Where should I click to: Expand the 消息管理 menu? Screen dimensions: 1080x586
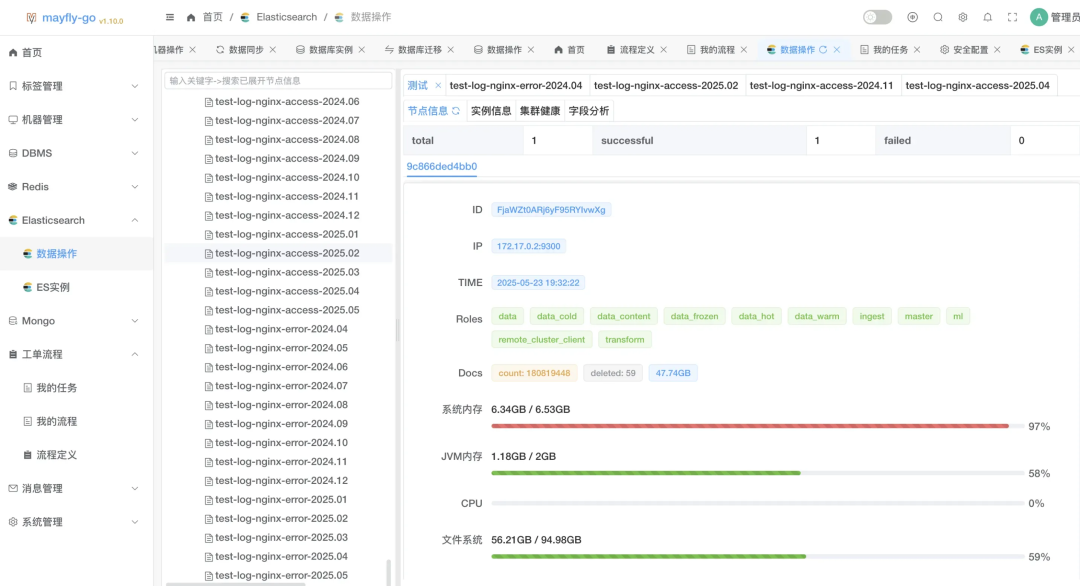[76, 488]
